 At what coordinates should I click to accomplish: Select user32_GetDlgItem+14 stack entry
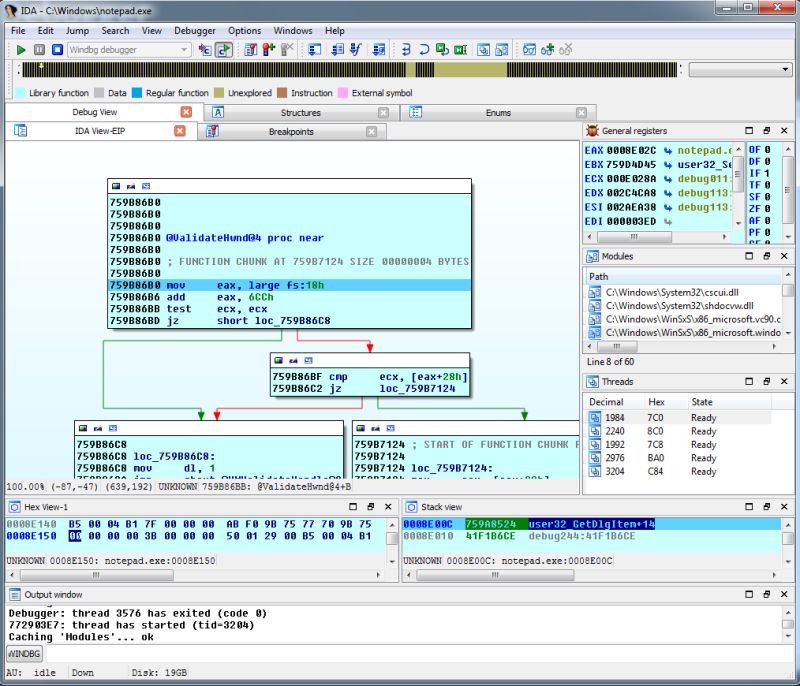(592, 524)
